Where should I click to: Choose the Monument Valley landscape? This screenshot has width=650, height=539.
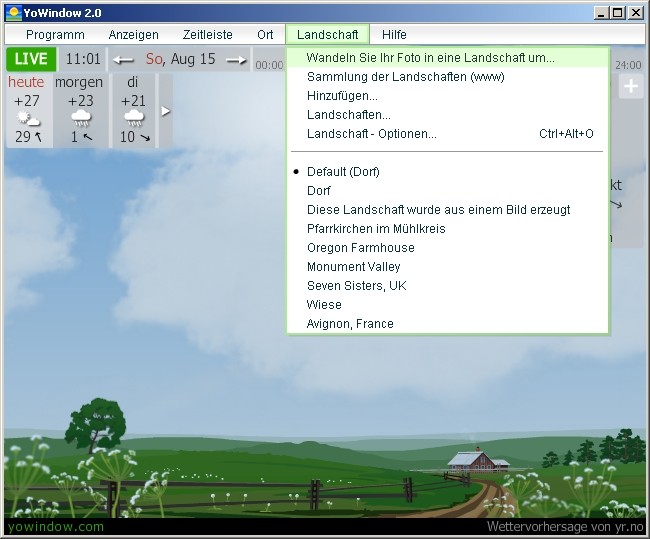pyautogui.click(x=353, y=267)
